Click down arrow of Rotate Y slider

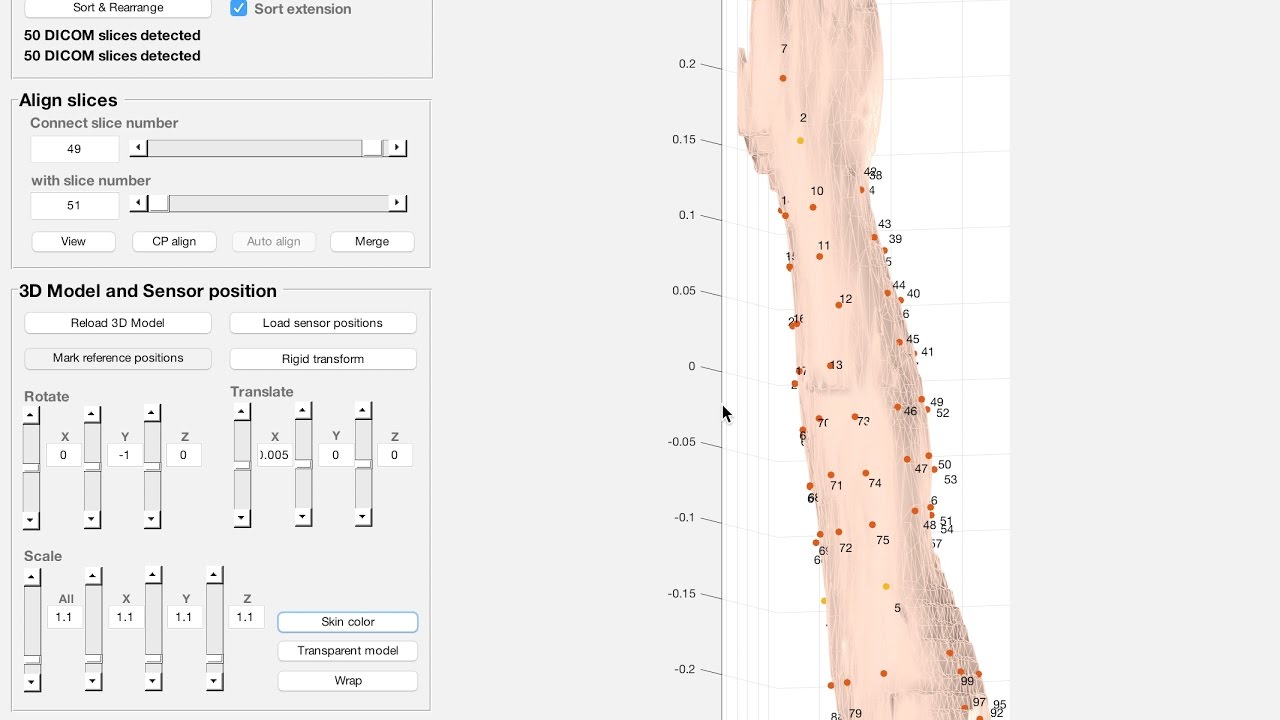92,519
